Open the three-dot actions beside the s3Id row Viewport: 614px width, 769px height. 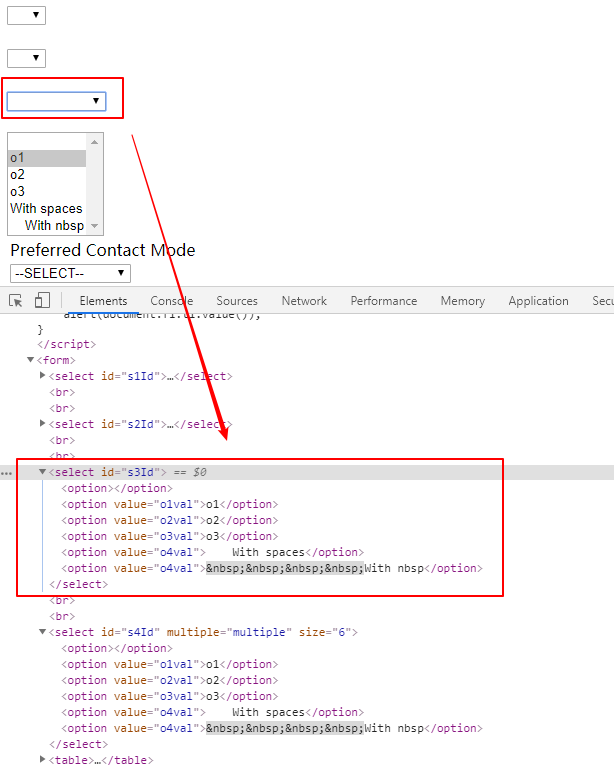click(6, 473)
